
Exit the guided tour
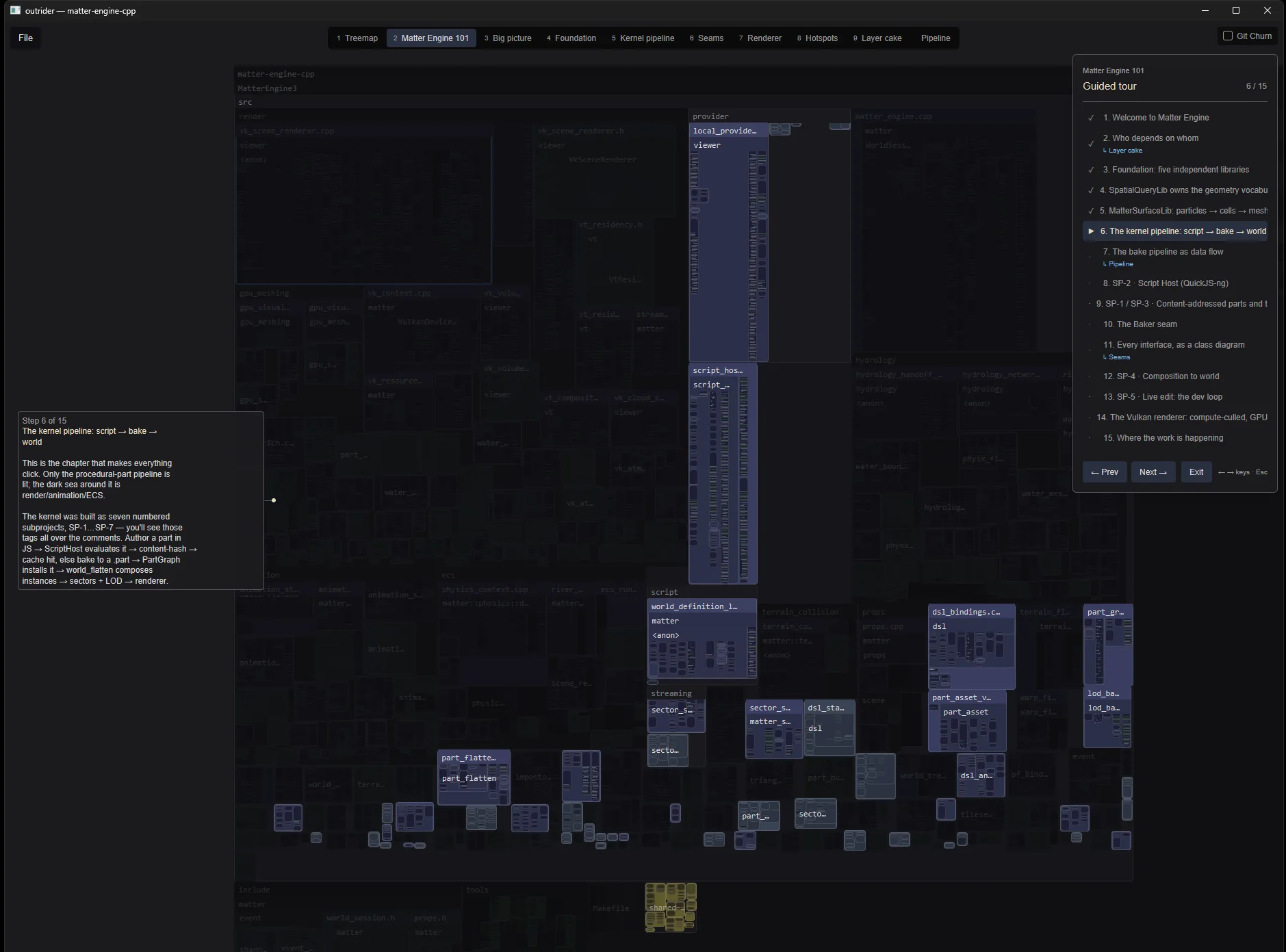[1196, 472]
